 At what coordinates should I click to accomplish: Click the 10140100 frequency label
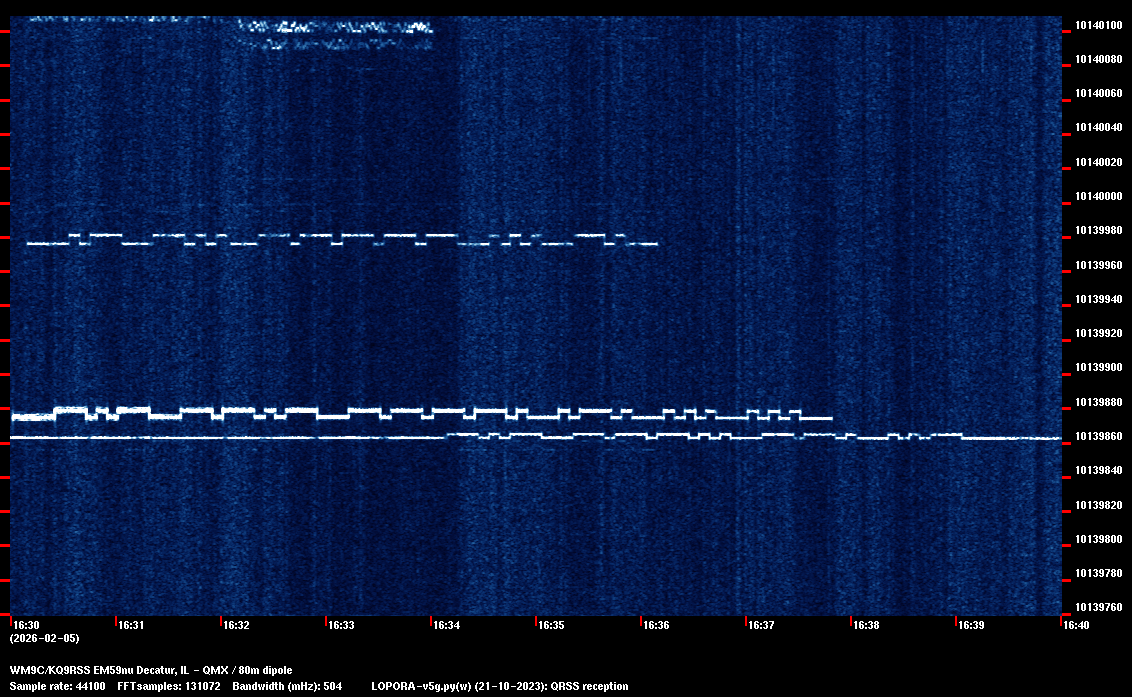point(1097,25)
